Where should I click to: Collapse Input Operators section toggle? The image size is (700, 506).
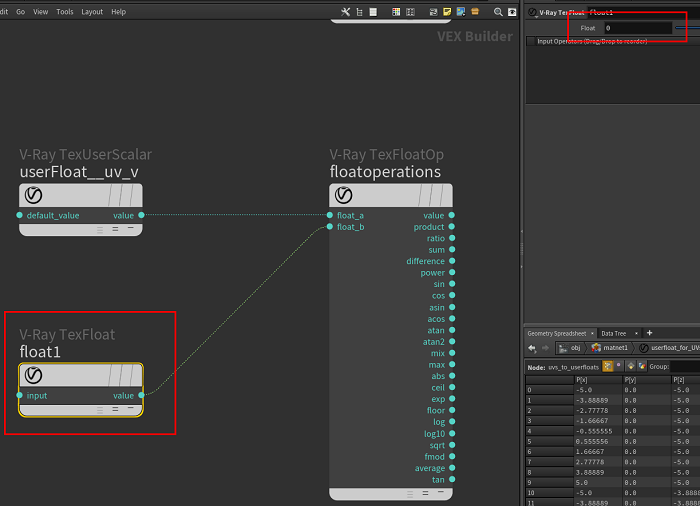[531, 42]
